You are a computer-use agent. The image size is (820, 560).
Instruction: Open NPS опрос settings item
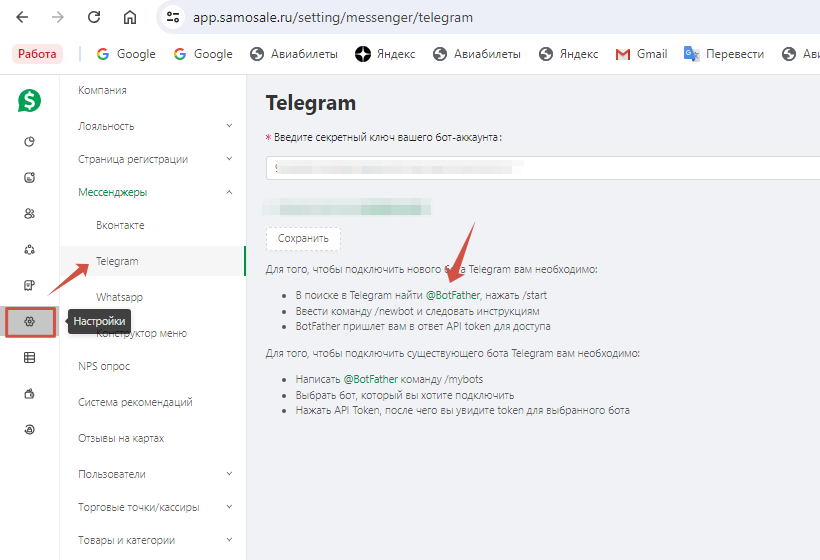[x=104, y=366]
